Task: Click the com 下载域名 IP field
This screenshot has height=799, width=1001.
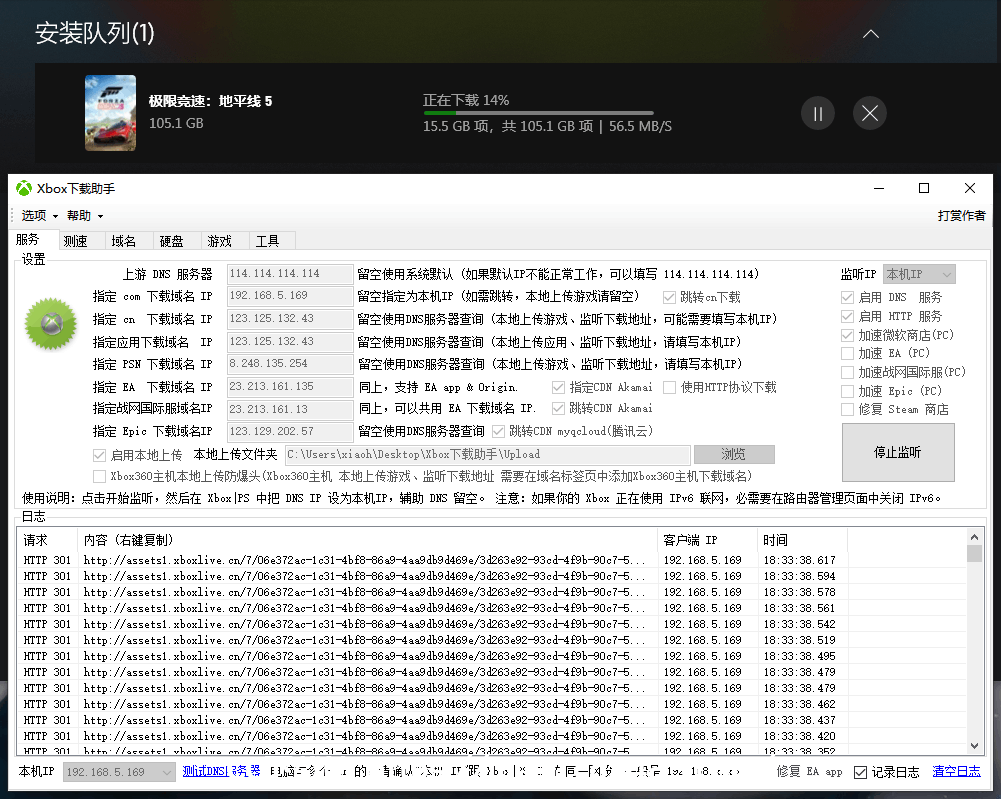Action: 290,296
